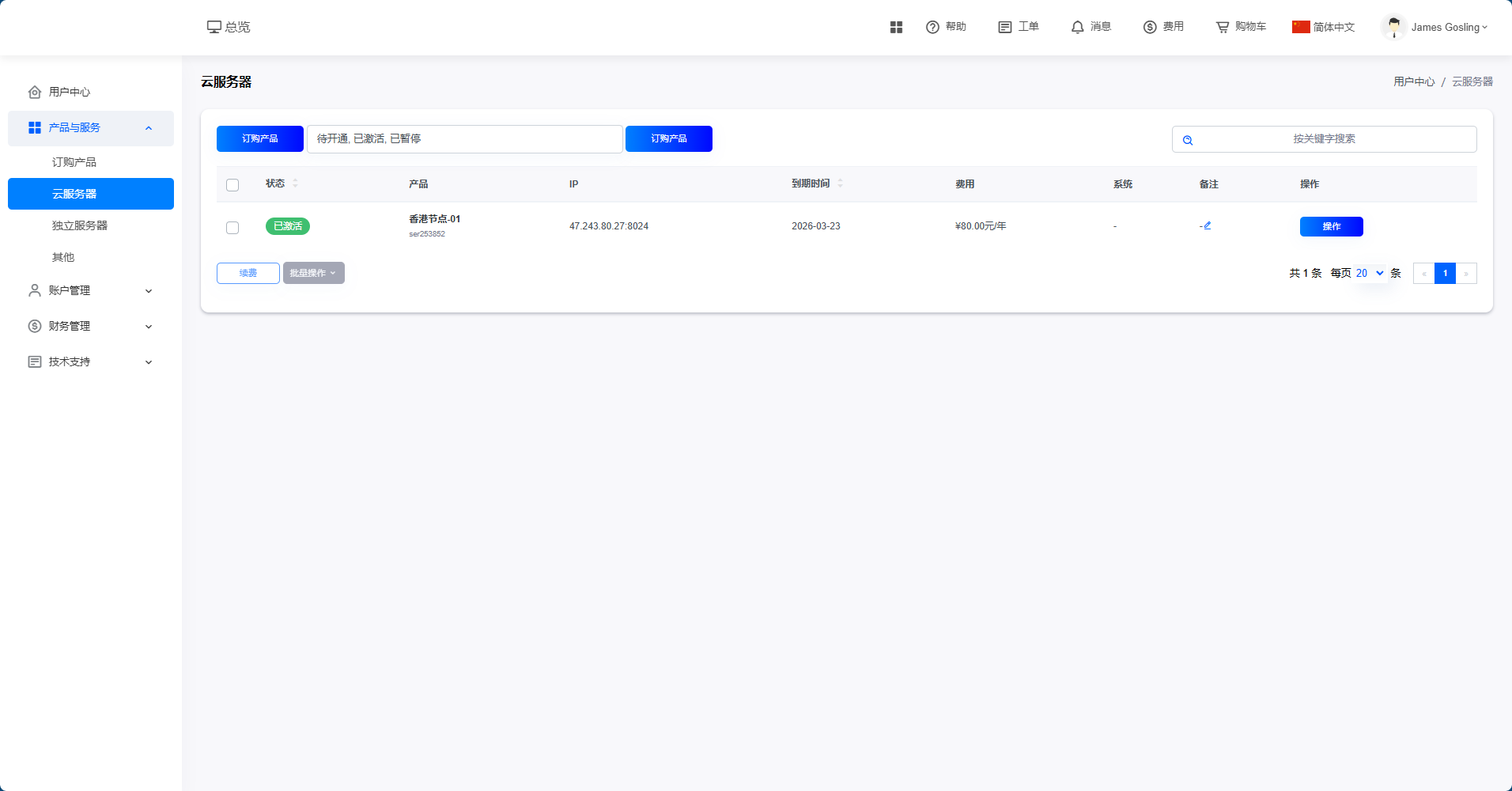Screen dimensions: 1512x791
Task: Click the 2026-03-23 expiry date cell
Action: [x=816, y=226]
